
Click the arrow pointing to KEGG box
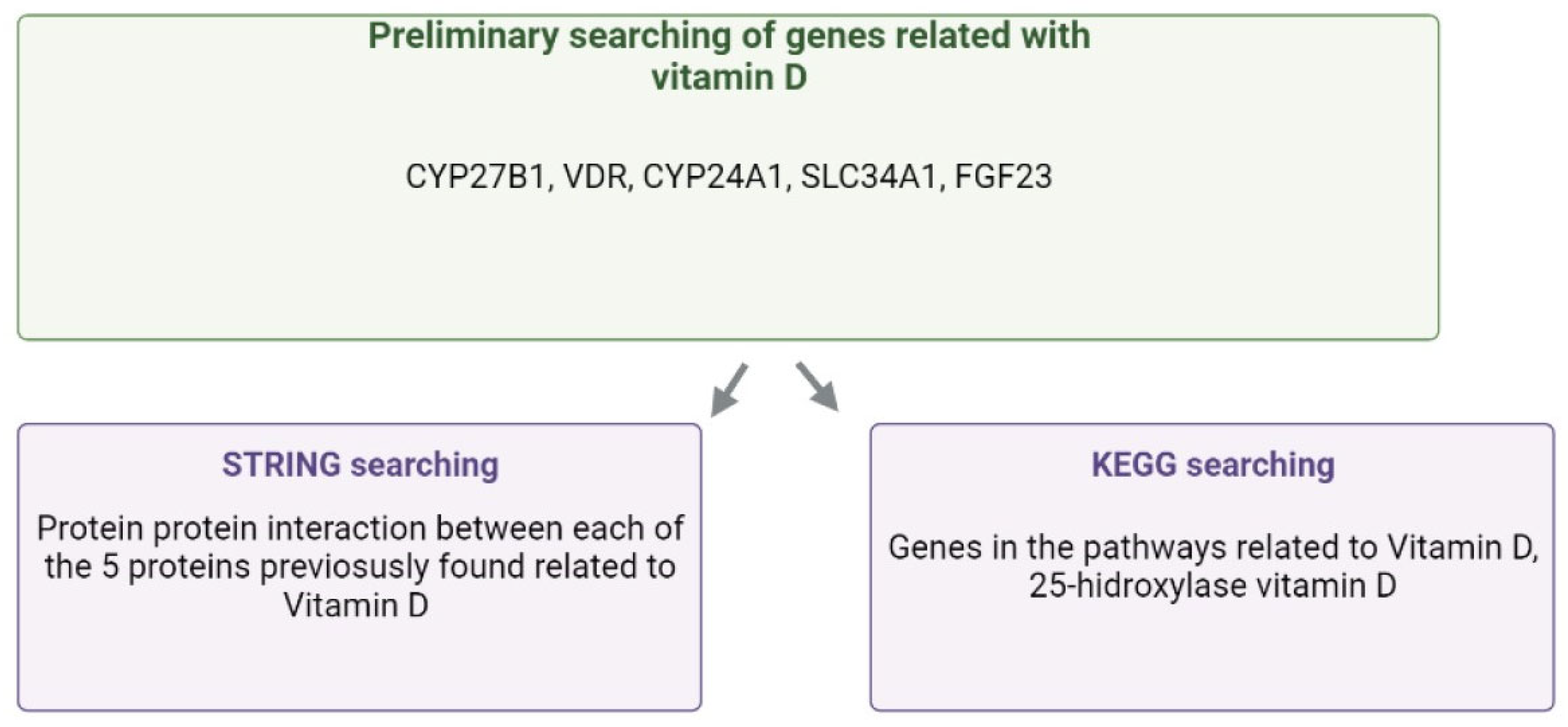click(818, 387)
